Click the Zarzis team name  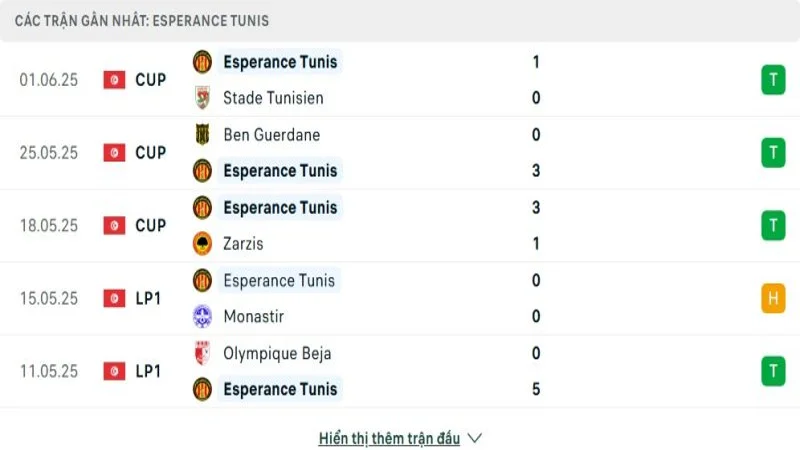point(243,243)
